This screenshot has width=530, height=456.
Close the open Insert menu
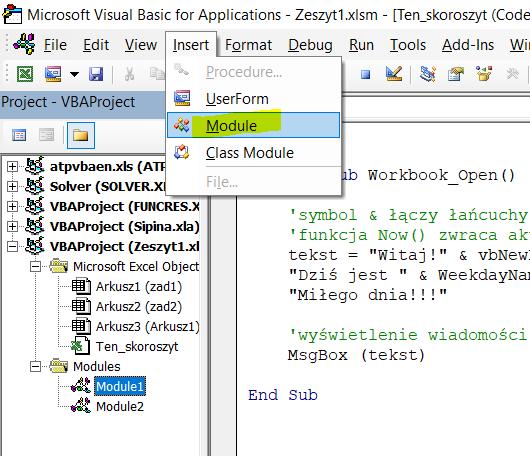pyautogui.click(x=191, y=45)
